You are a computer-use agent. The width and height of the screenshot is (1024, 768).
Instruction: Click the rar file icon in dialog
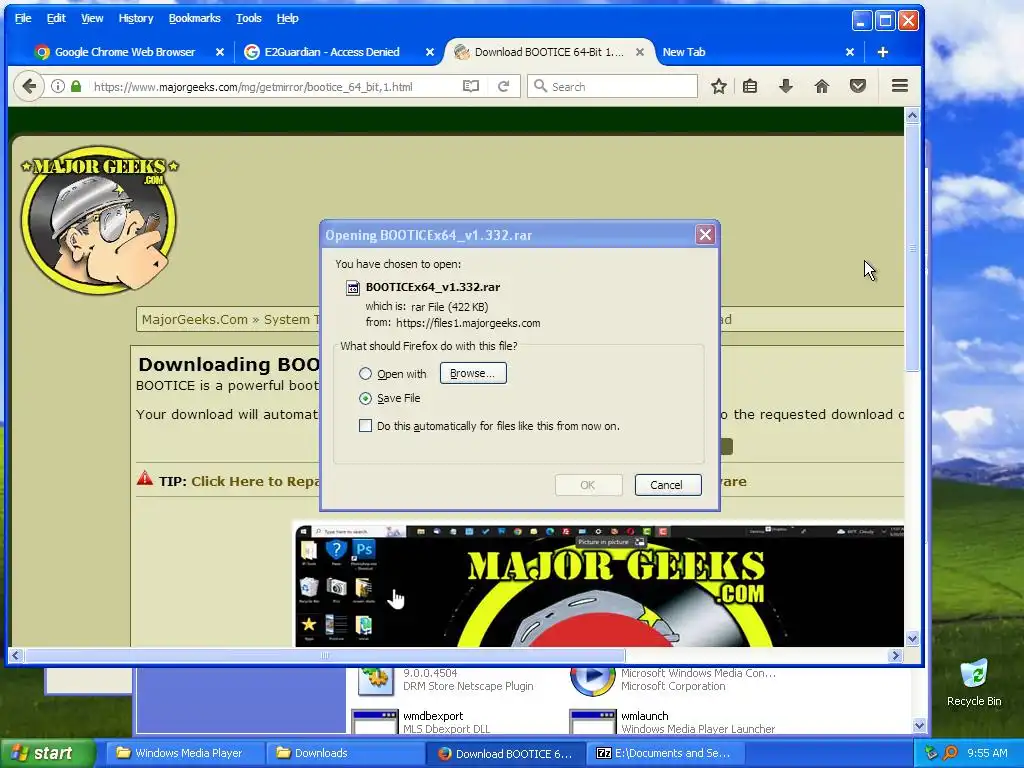[353, 287]
